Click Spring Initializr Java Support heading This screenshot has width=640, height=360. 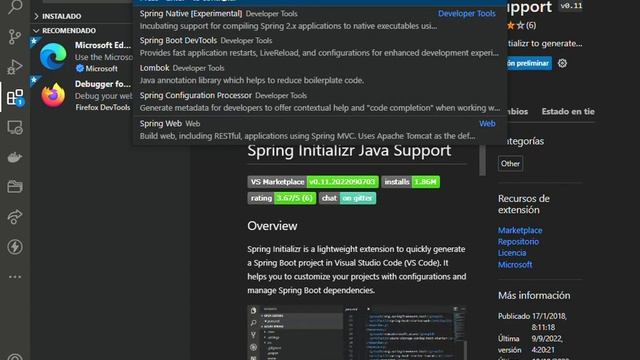click(349, 151)
